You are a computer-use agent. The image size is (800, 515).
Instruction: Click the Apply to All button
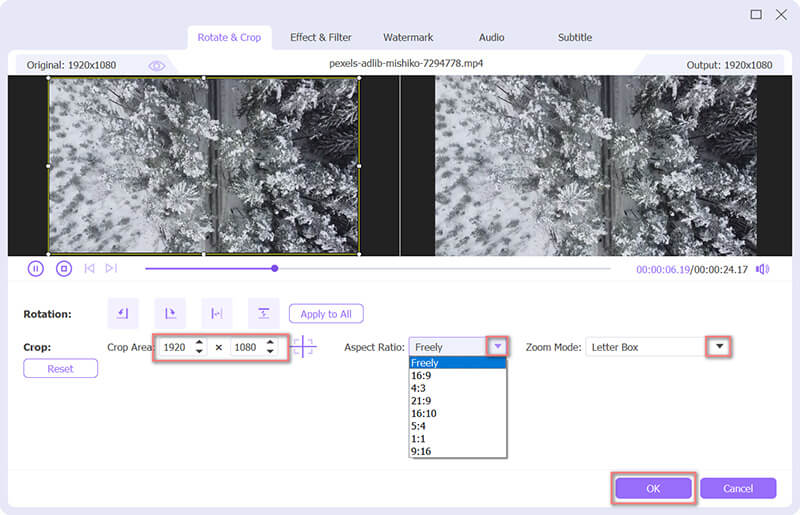pos(326,314)
